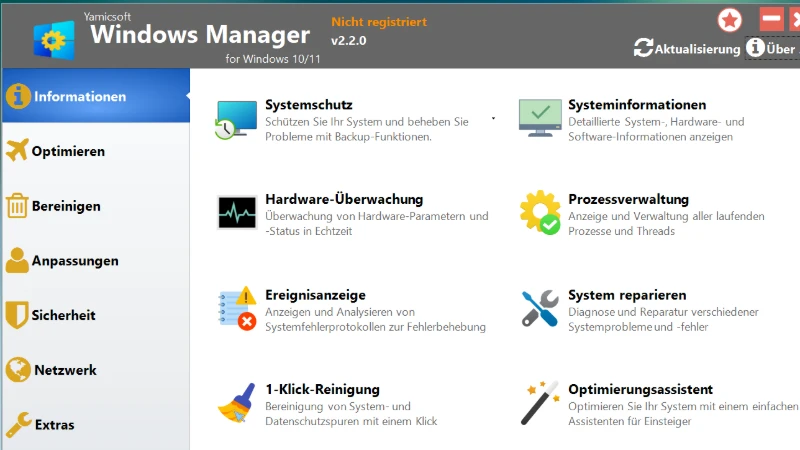Click the 'Nicht registriert' status text
The height and width of the screenshot is (450, 800).
(x=379, y=22)
